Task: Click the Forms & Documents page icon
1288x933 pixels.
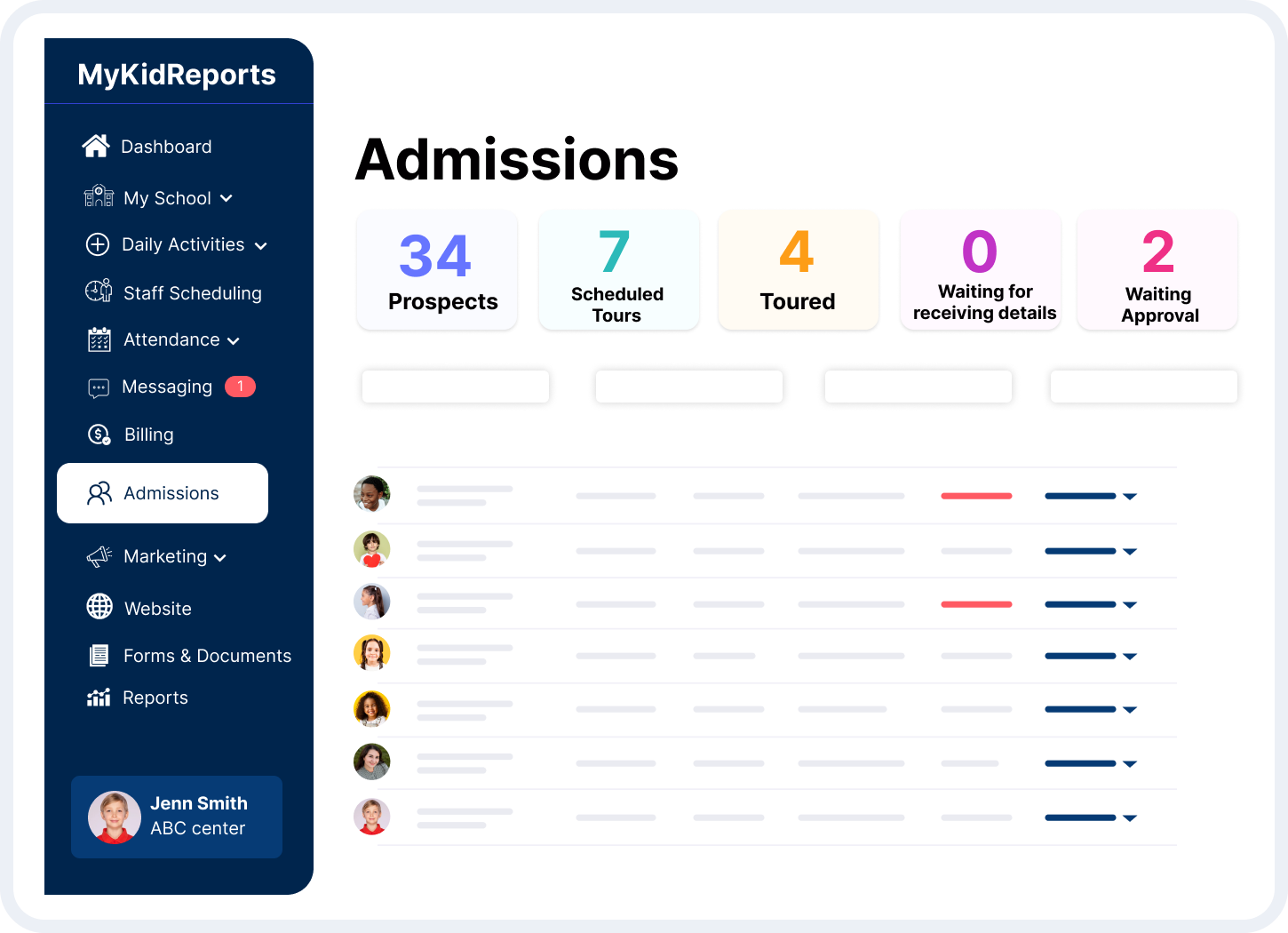Action: [99, 656]
